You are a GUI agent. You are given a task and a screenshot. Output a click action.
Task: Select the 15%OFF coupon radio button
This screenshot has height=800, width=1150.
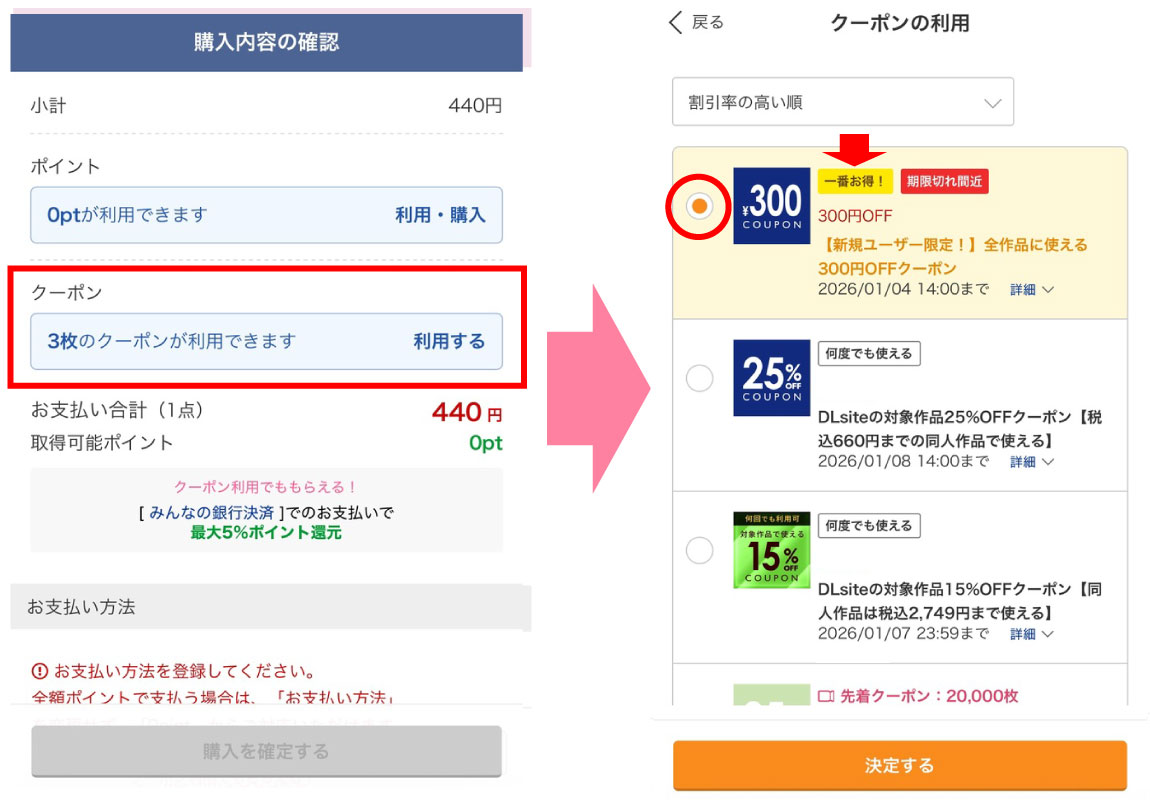point(700,550)
